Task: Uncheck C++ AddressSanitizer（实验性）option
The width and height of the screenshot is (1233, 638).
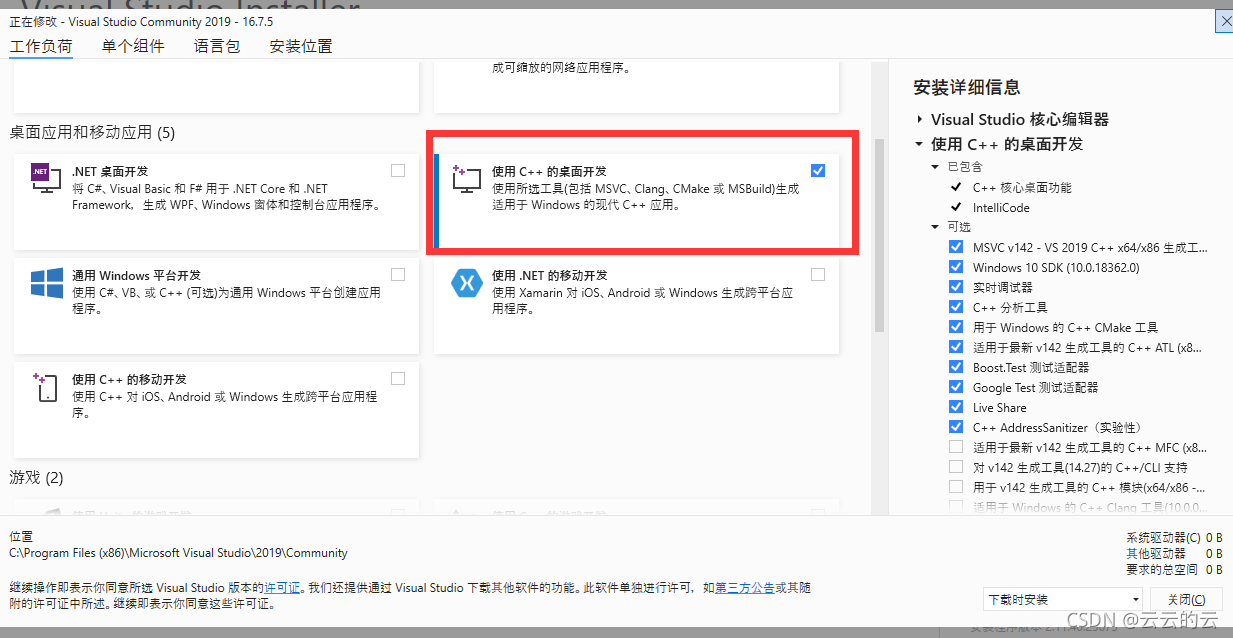Action: 956,427
